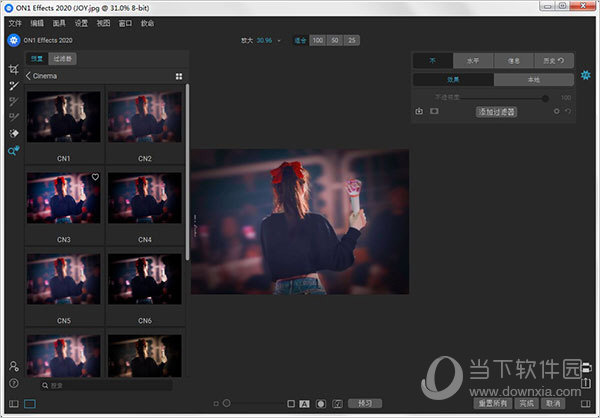Screen dimensions: 600x418
Task: Open the 文件 menu
Action: tap(15, 23)
